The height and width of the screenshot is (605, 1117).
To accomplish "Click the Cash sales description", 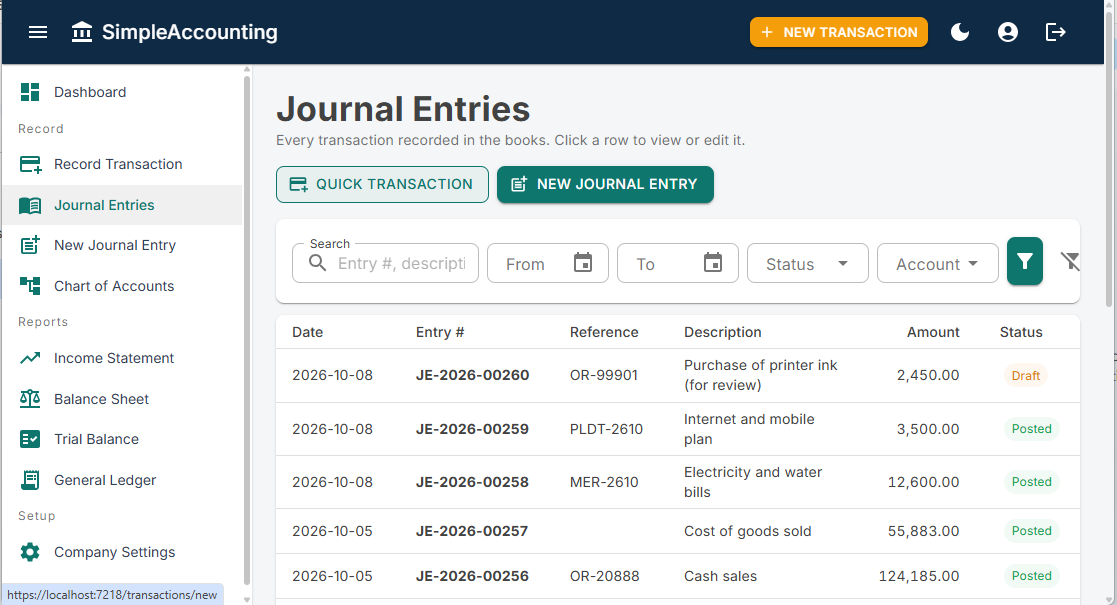I will [720, 576].
